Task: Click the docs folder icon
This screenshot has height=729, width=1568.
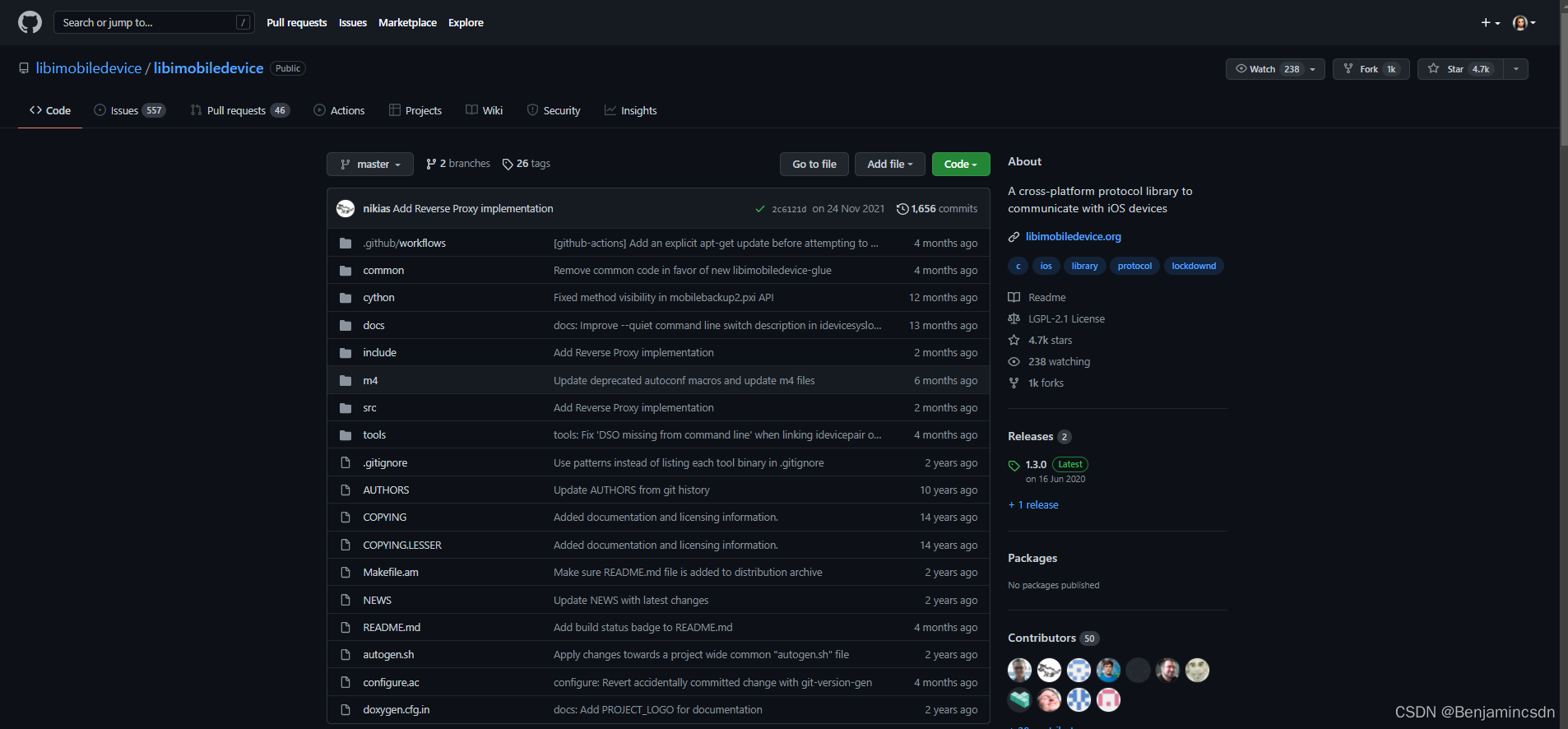Action: pyautogui.click(x=346, y=326)
